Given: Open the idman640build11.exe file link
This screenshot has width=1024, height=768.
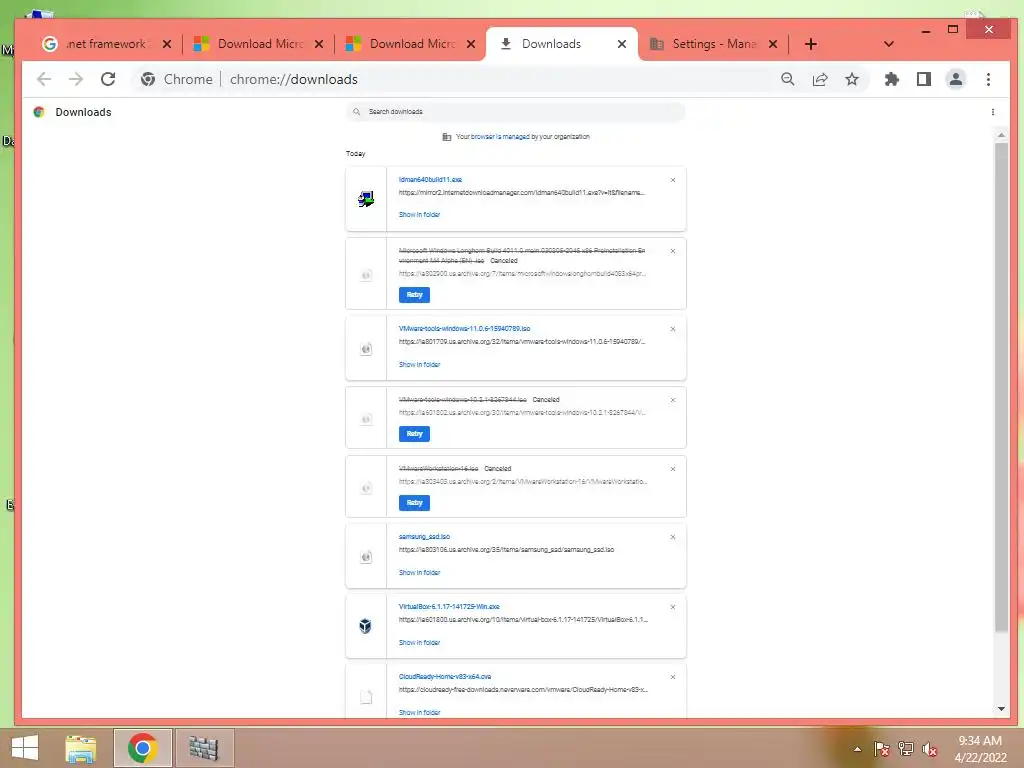Looking at the screenshot, I should click(430, 180).
